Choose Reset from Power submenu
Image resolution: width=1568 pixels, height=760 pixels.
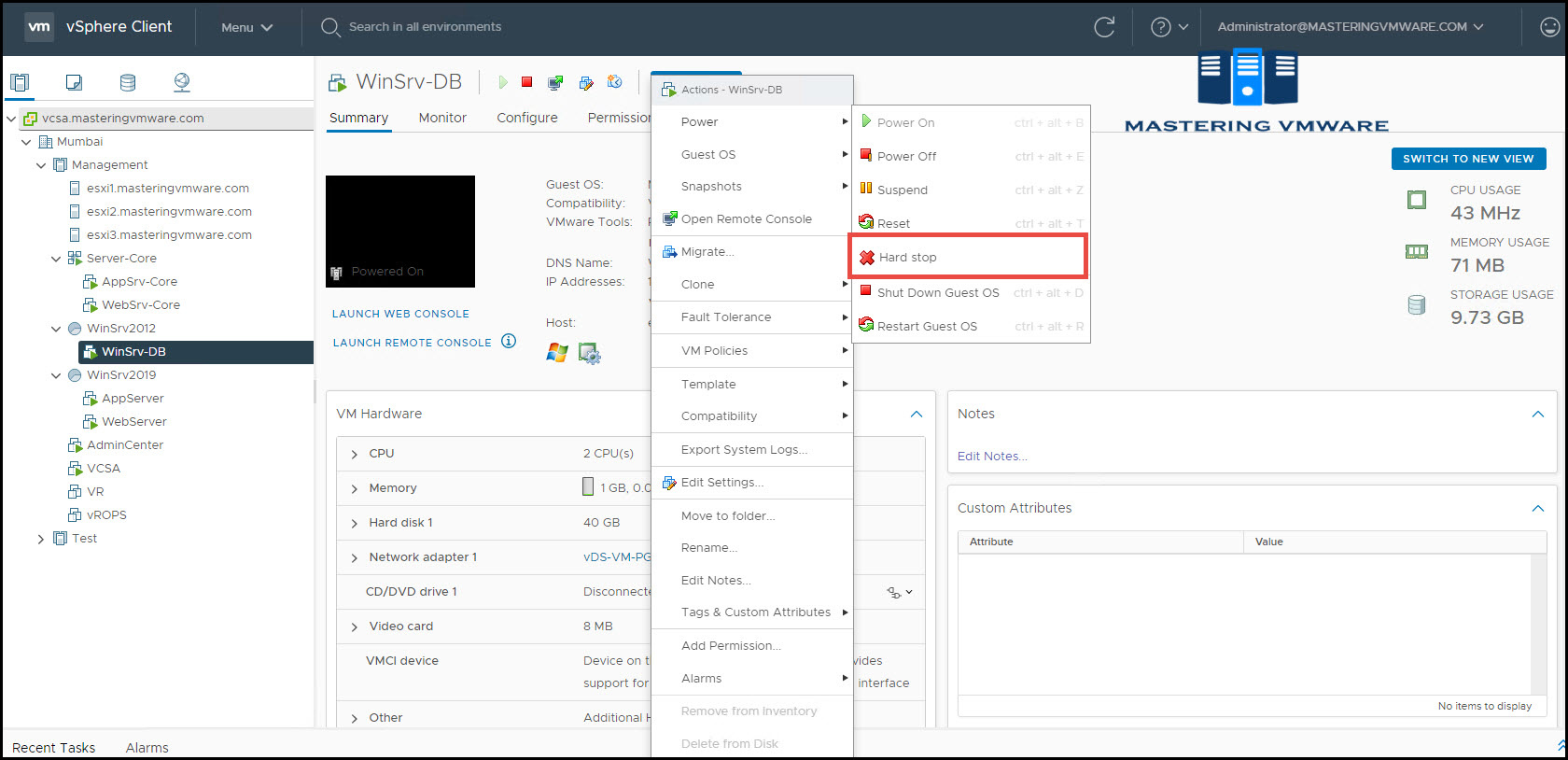(971, 223)
